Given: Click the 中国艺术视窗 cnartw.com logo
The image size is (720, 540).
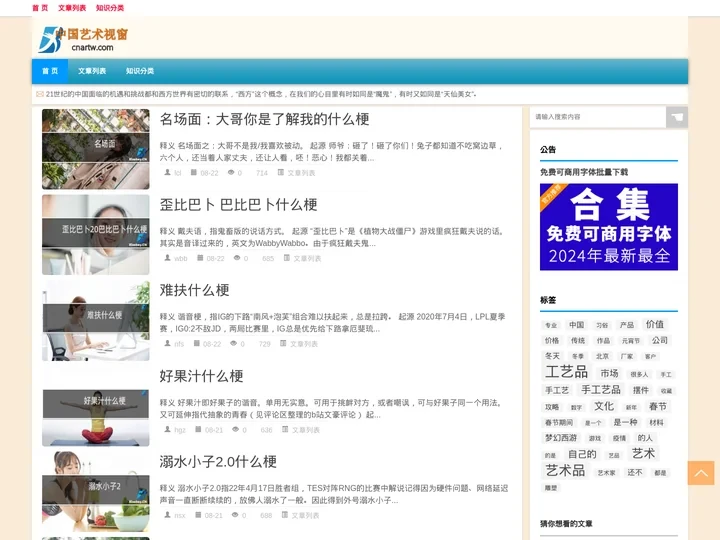Looking at the screenshot, I should 83,39.
